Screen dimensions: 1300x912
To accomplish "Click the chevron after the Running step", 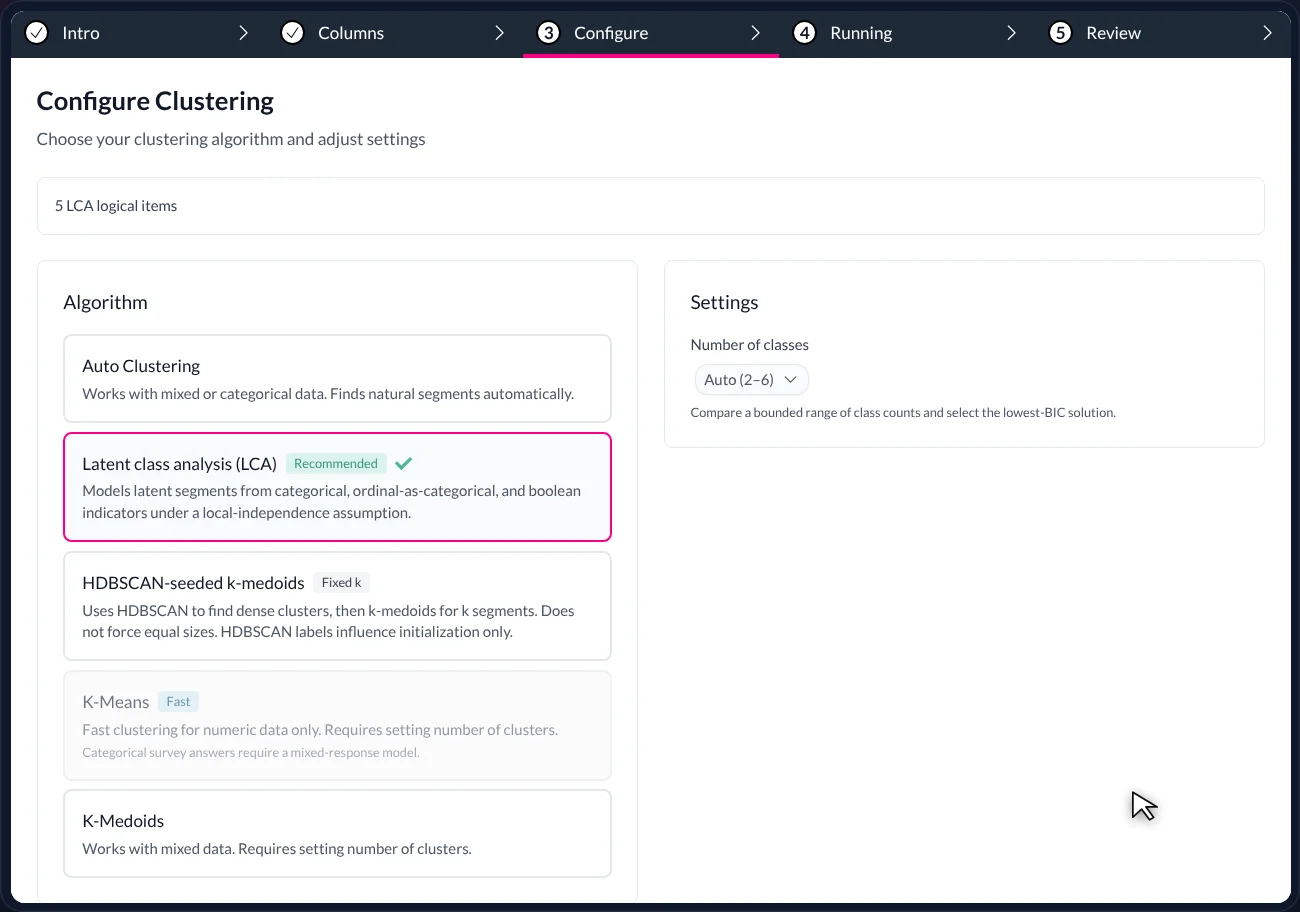I will click(1012, 33).
